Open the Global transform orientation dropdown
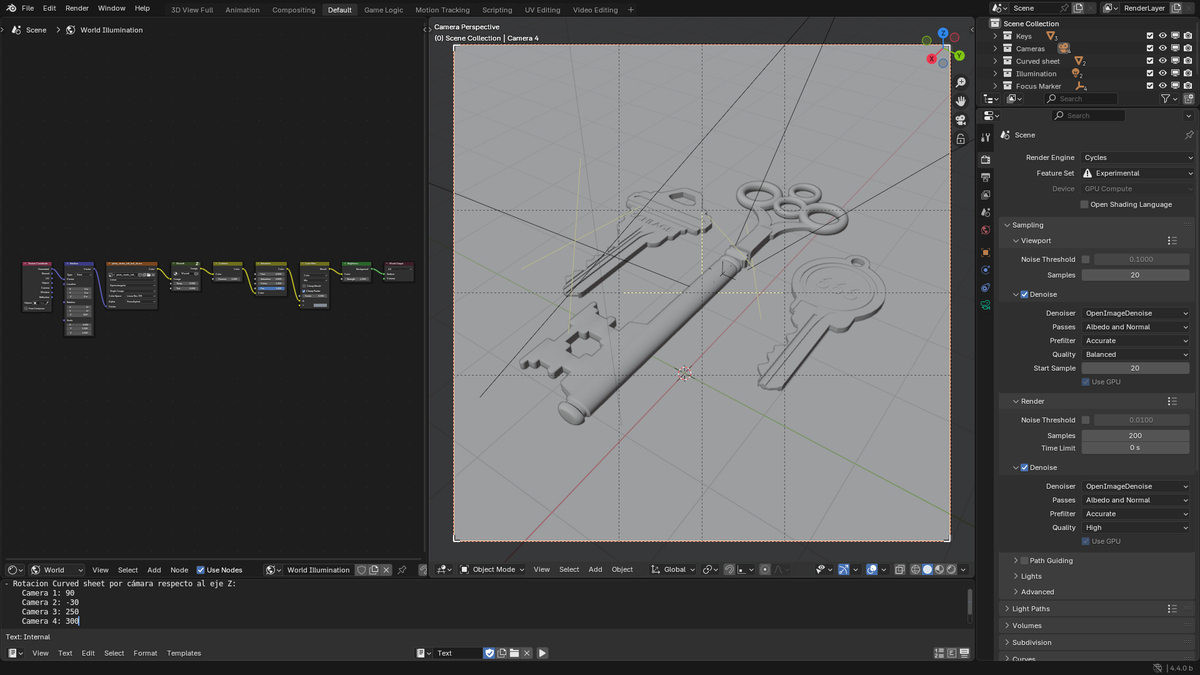 click(x=674, y=569)
